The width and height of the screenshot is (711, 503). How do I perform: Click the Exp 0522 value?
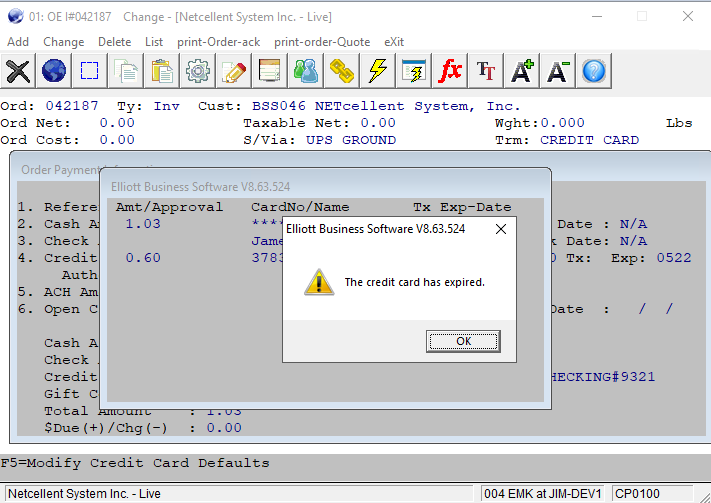pyautogui.click(x=674, y=258)
